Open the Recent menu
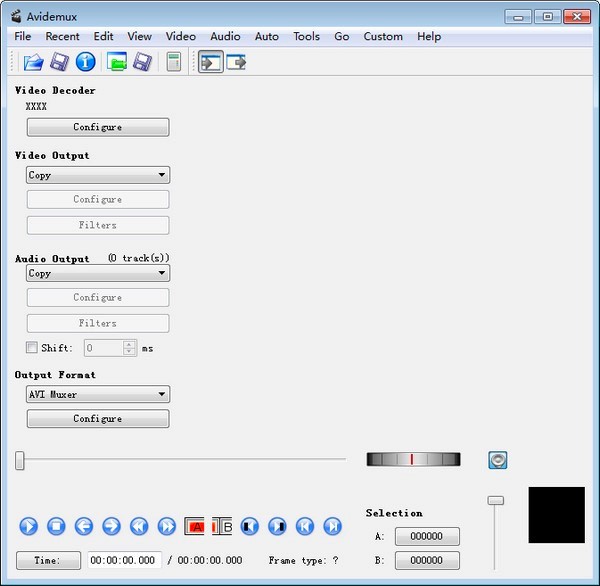Viewport: 600px width, 586px height. 62,36
